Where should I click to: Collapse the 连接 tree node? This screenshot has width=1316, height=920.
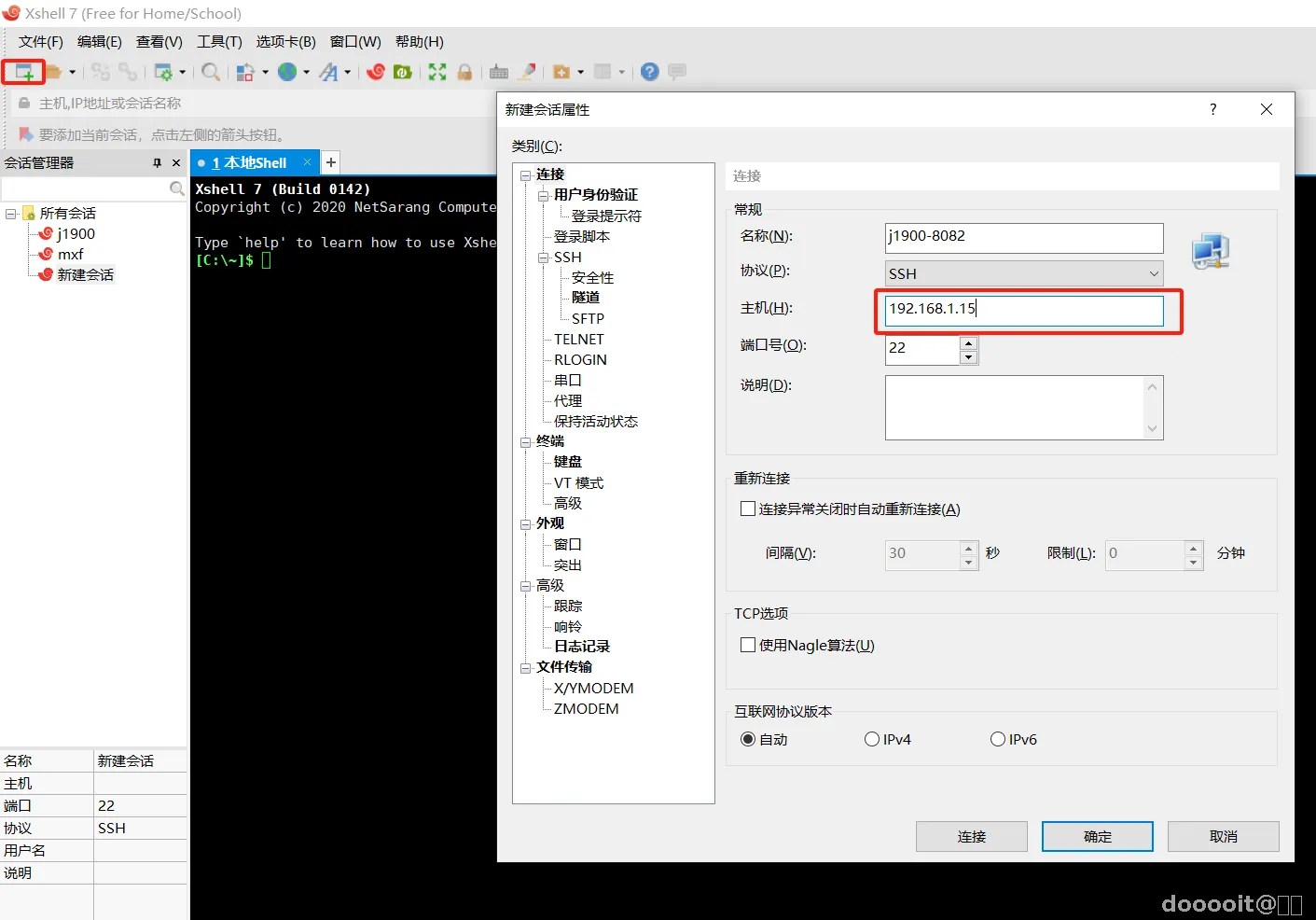(x=526, y=174)
